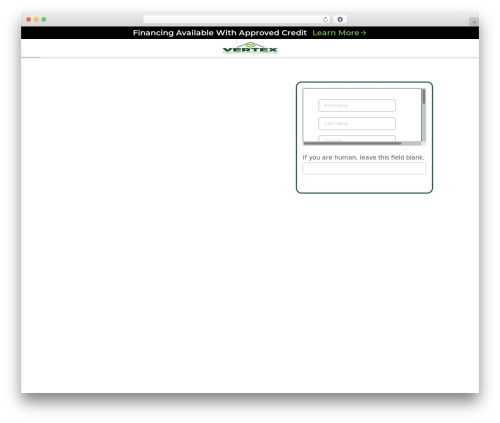Minimize the window with the yellow button
Viewport: 500px width, 423px height.
[36, 19]
